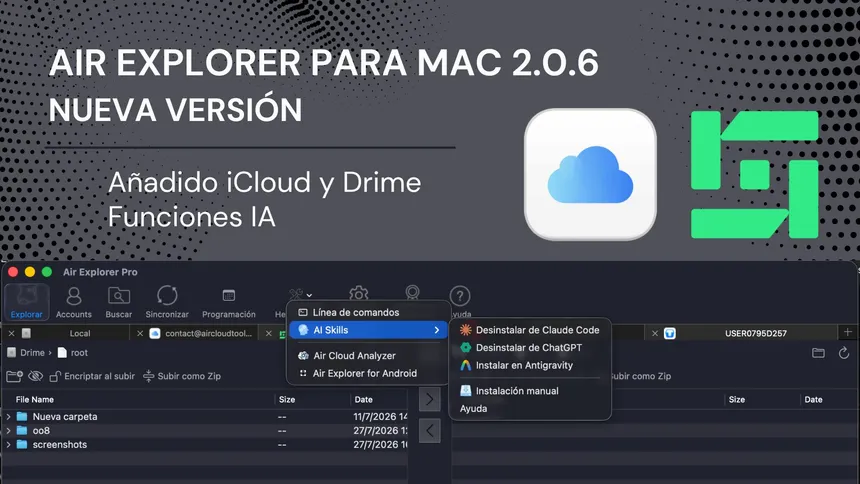The height and width of the screenshot is (484, 860).
Task: Expand the AI Skills submenu arrow
Action: 437,330
